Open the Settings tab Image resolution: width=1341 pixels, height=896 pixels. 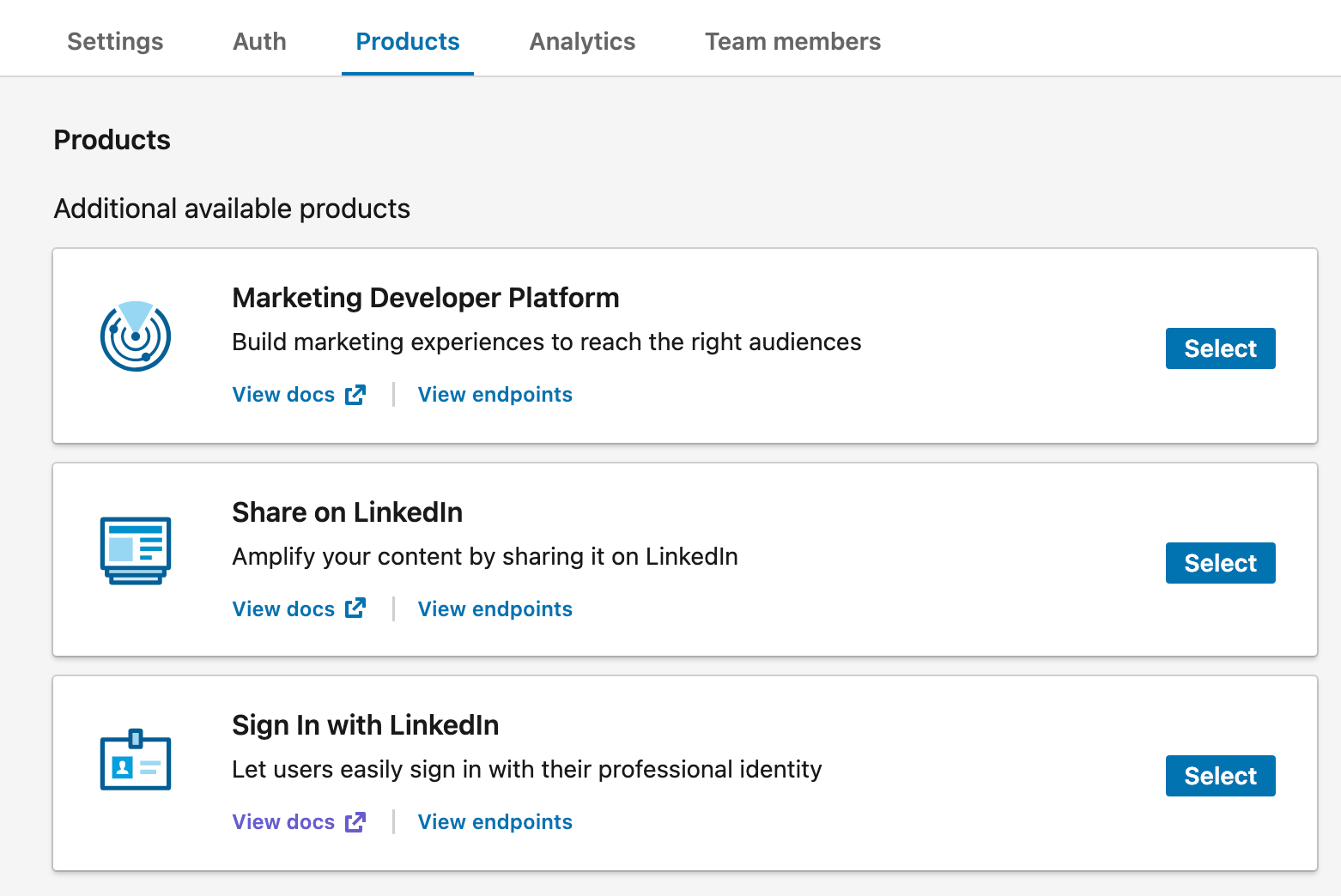pos(115,41)
